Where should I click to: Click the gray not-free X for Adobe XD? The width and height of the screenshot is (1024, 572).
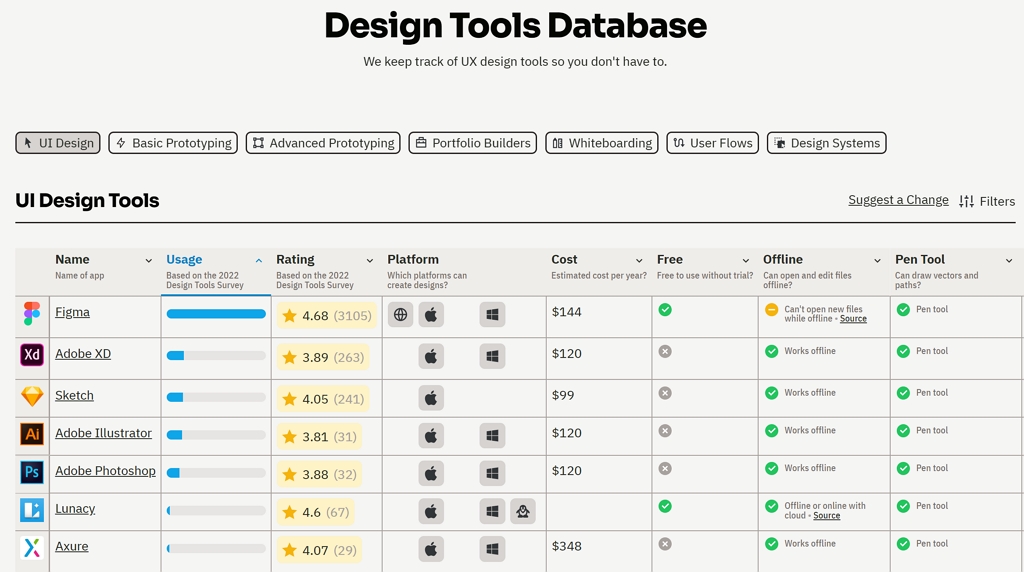[x=665, y=352]
